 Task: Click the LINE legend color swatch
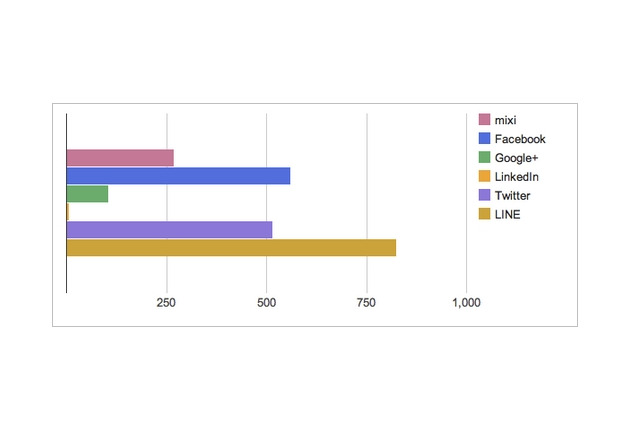[x=484, y=214]
